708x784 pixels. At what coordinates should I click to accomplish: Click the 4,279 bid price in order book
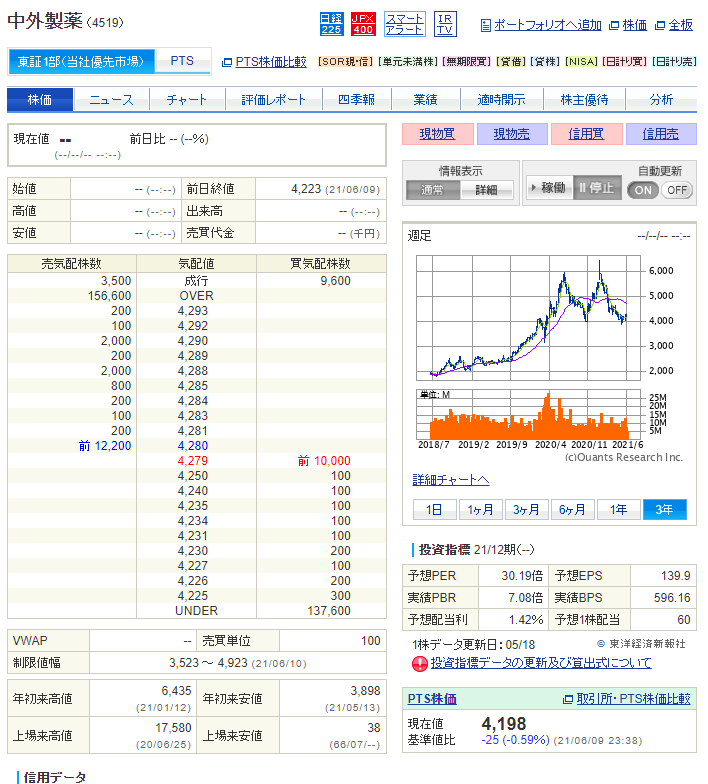[193, 460]
